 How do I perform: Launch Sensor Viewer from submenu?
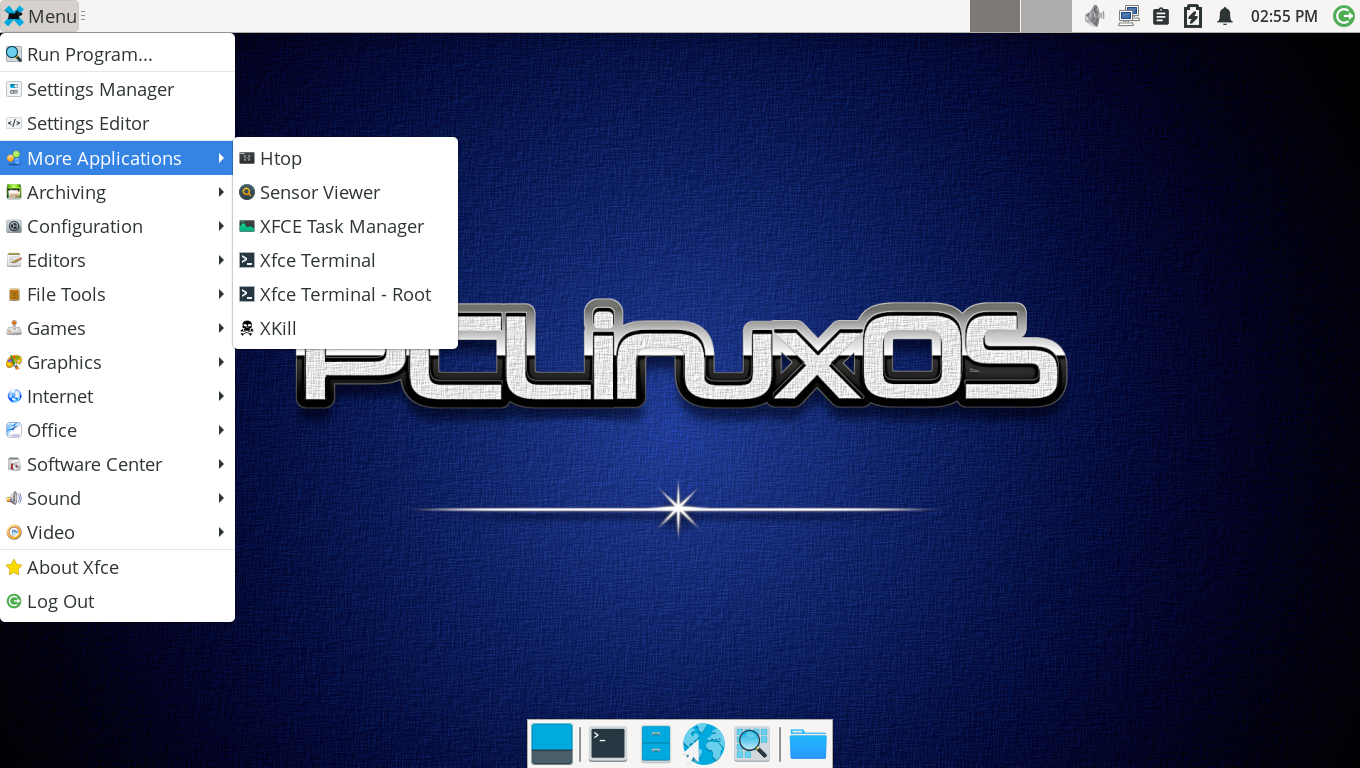click(345, 192)
